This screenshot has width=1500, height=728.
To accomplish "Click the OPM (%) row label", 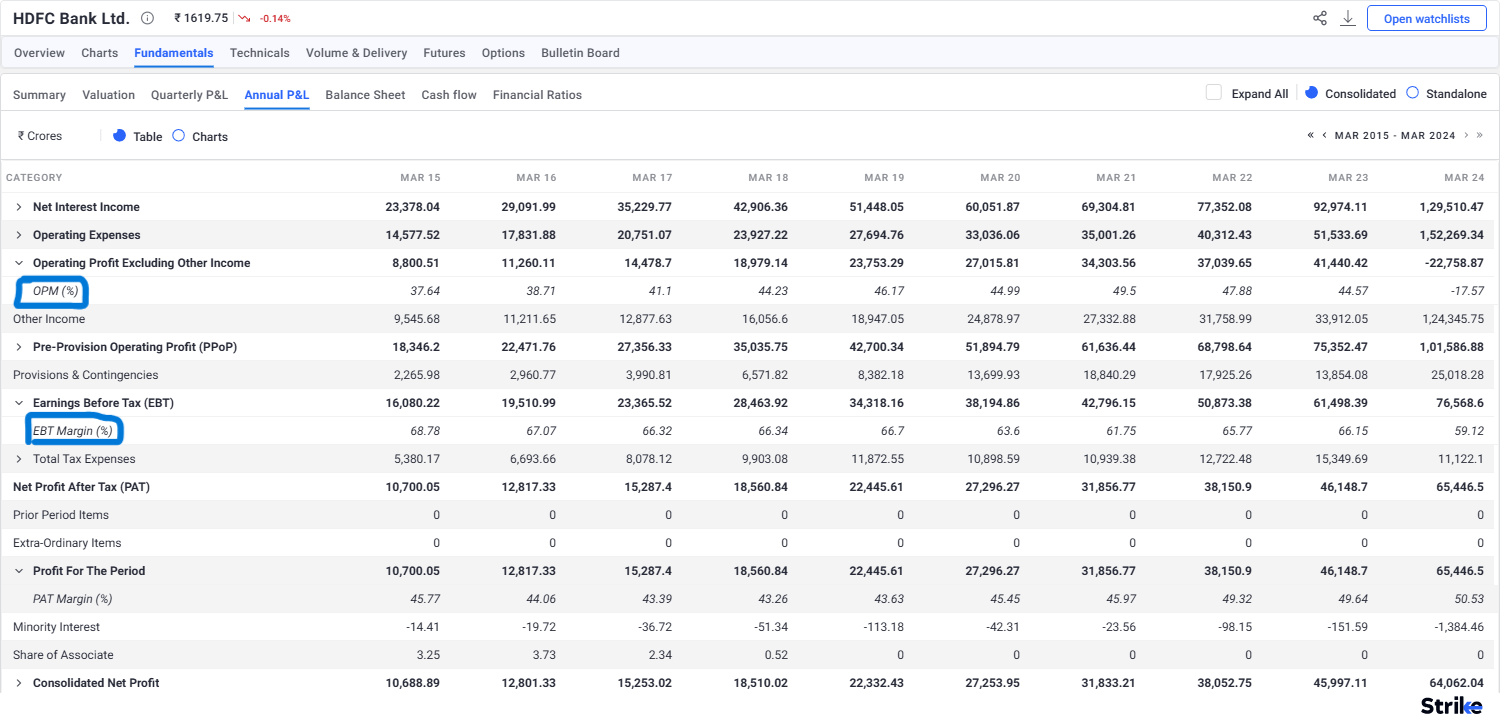I will pyautogui.click(x=55, y=291).
